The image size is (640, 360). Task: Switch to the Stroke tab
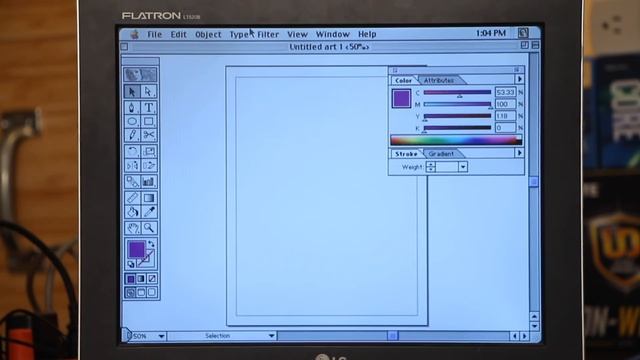coord(406,154)
